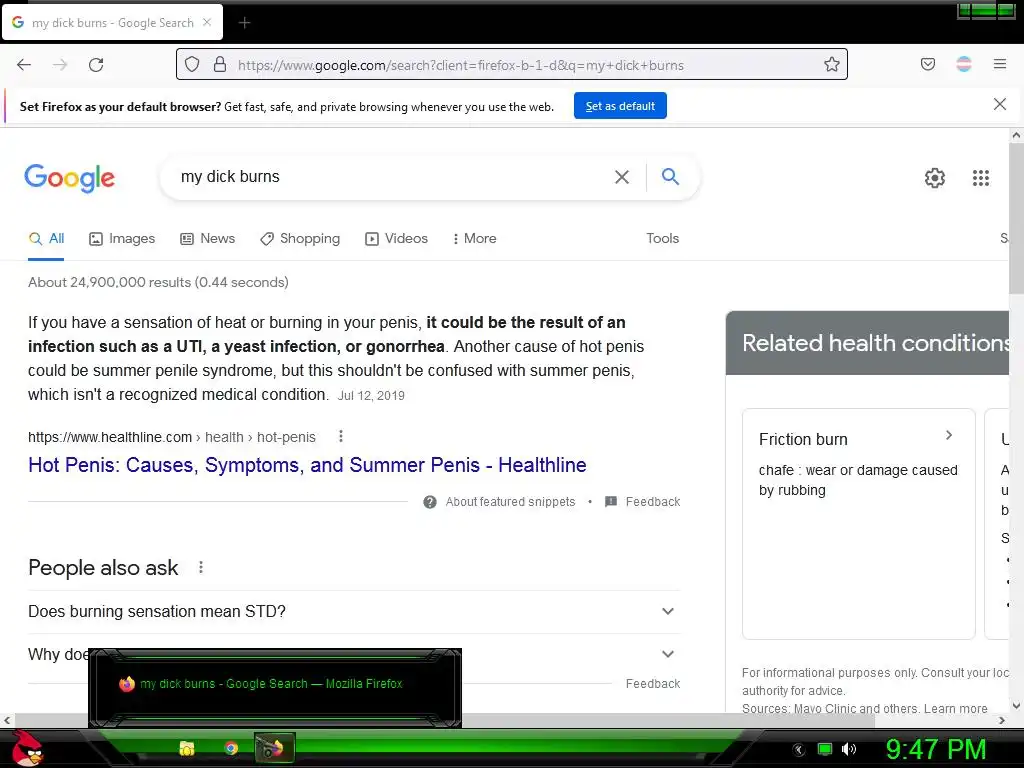
Task: Switch to the Videos tab
Action: [x=396, y=239]
